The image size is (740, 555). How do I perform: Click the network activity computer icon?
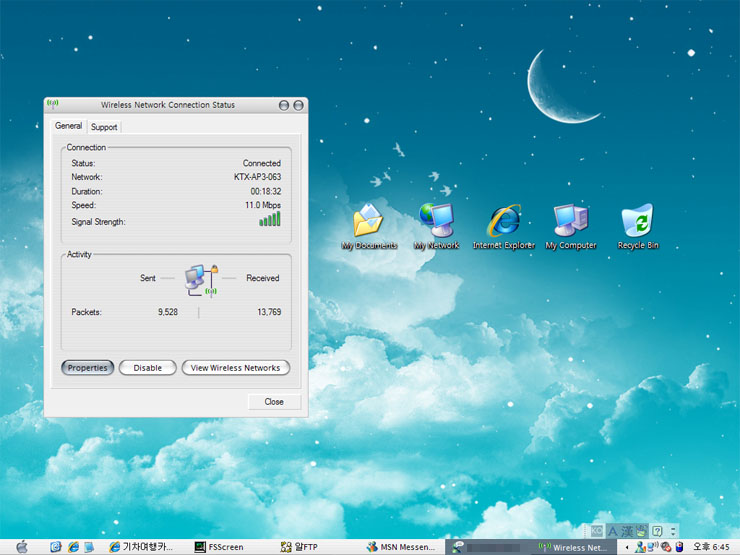(x=202, y=281)
